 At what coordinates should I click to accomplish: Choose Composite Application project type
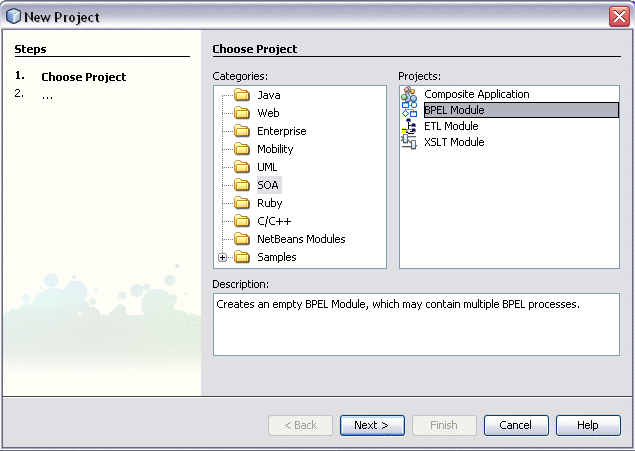(477, 94)
